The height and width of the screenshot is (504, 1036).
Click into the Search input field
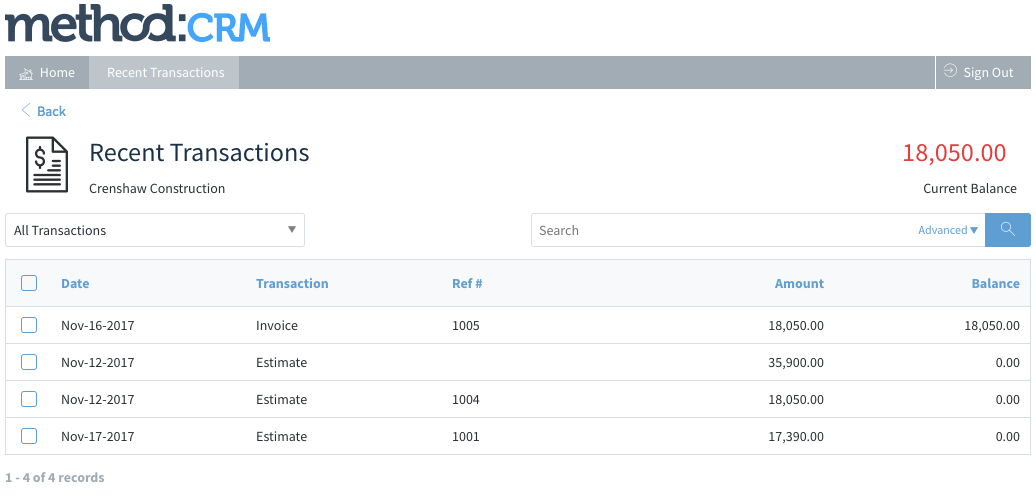click(x=725, y=230)
